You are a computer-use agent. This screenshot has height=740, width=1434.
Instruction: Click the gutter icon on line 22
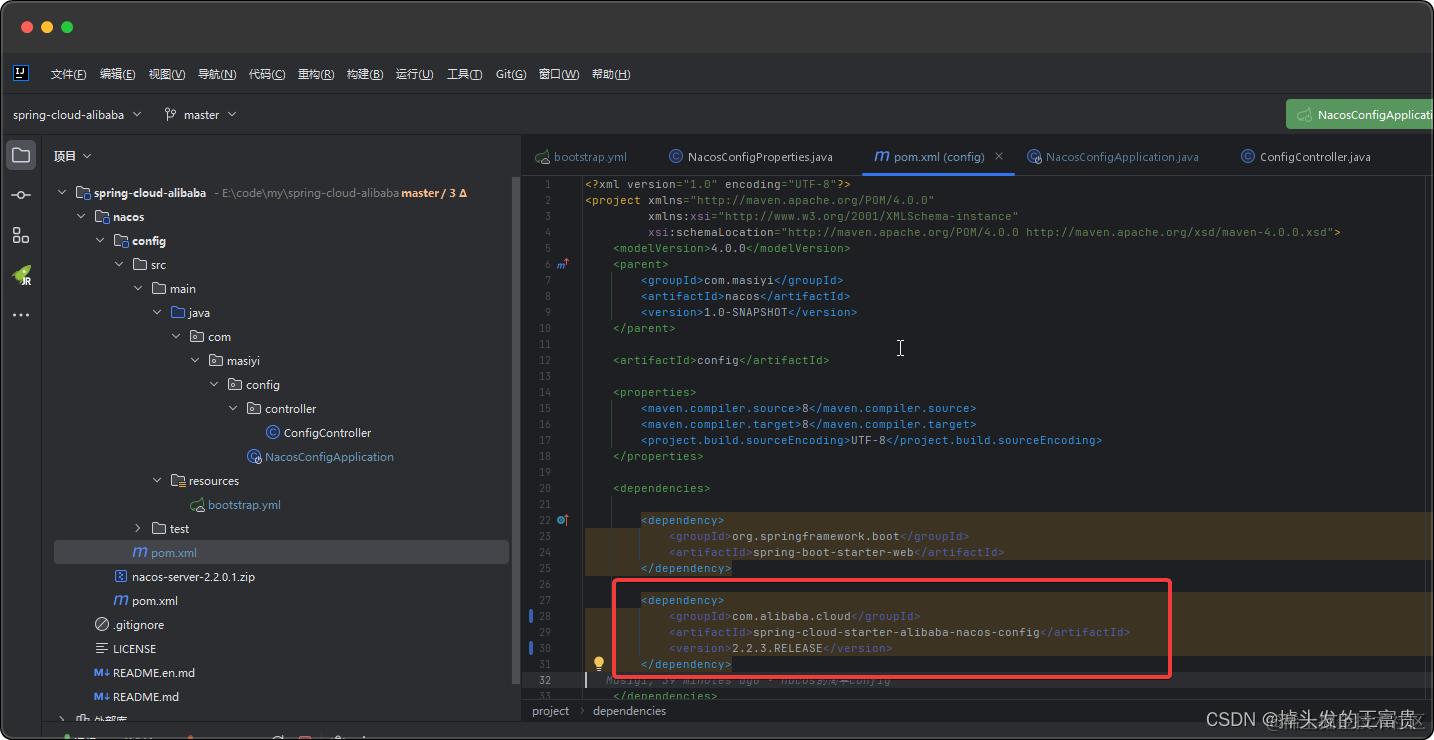tap(563, 520)
